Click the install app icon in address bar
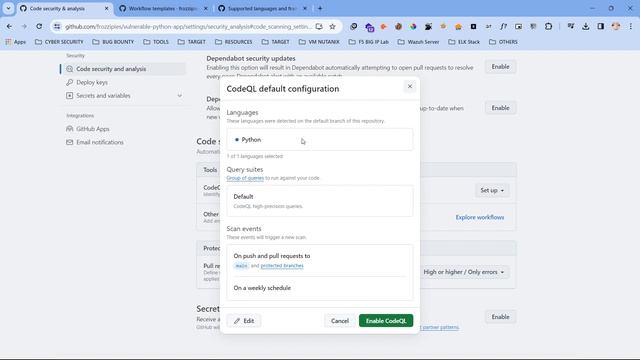640x360 pixels. coord(319,27)
